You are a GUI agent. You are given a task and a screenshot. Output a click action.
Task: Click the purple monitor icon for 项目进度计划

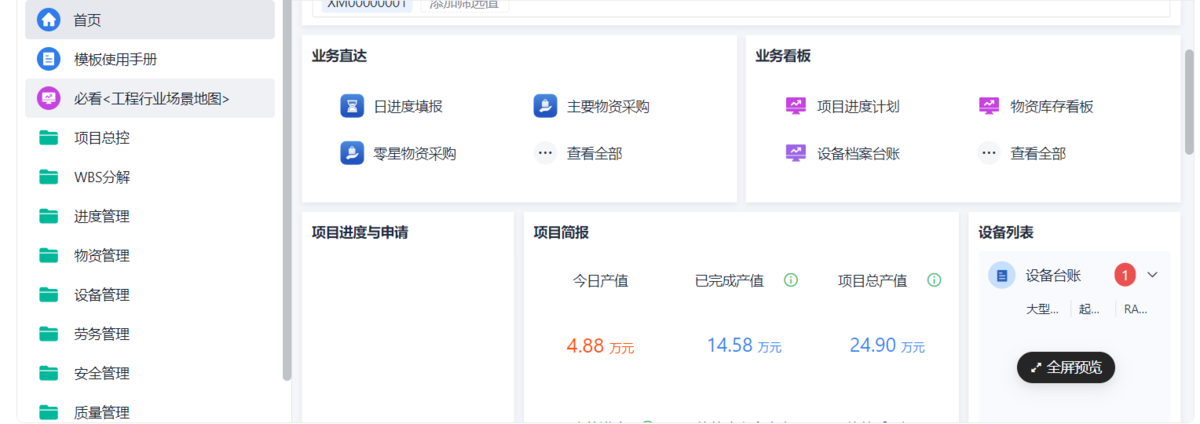click(x=796, y=106)
